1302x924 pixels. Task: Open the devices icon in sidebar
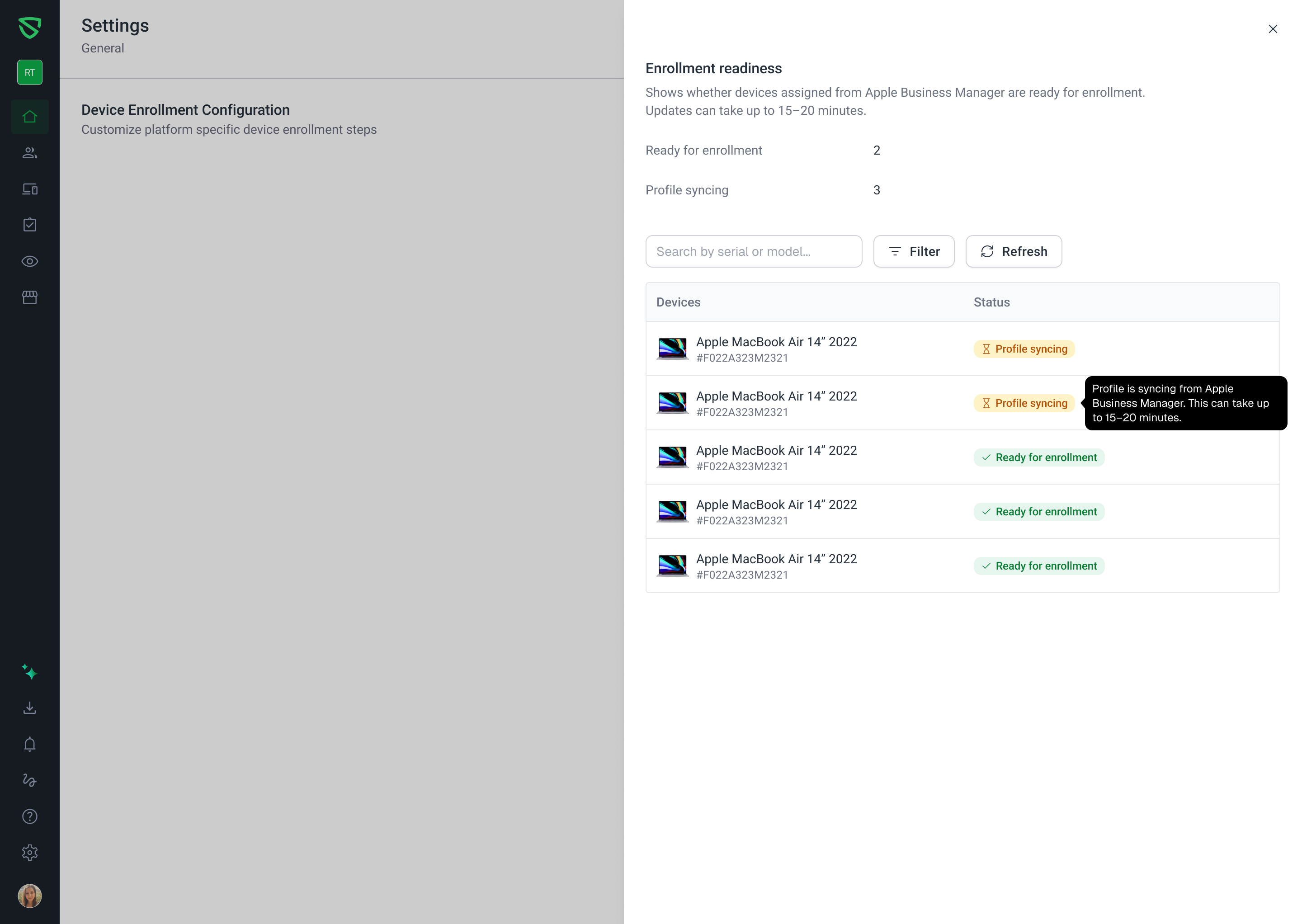point(29,189)
